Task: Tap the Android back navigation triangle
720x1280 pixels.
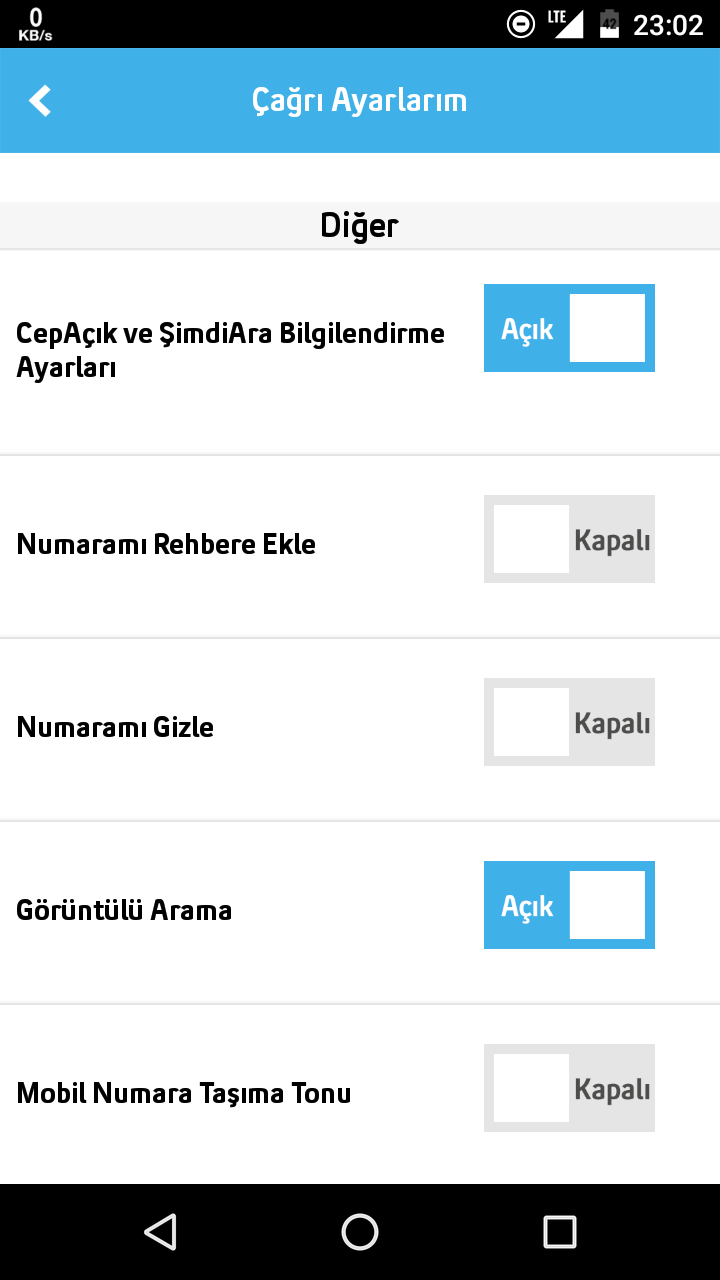Action: (x=160, y=1232)
